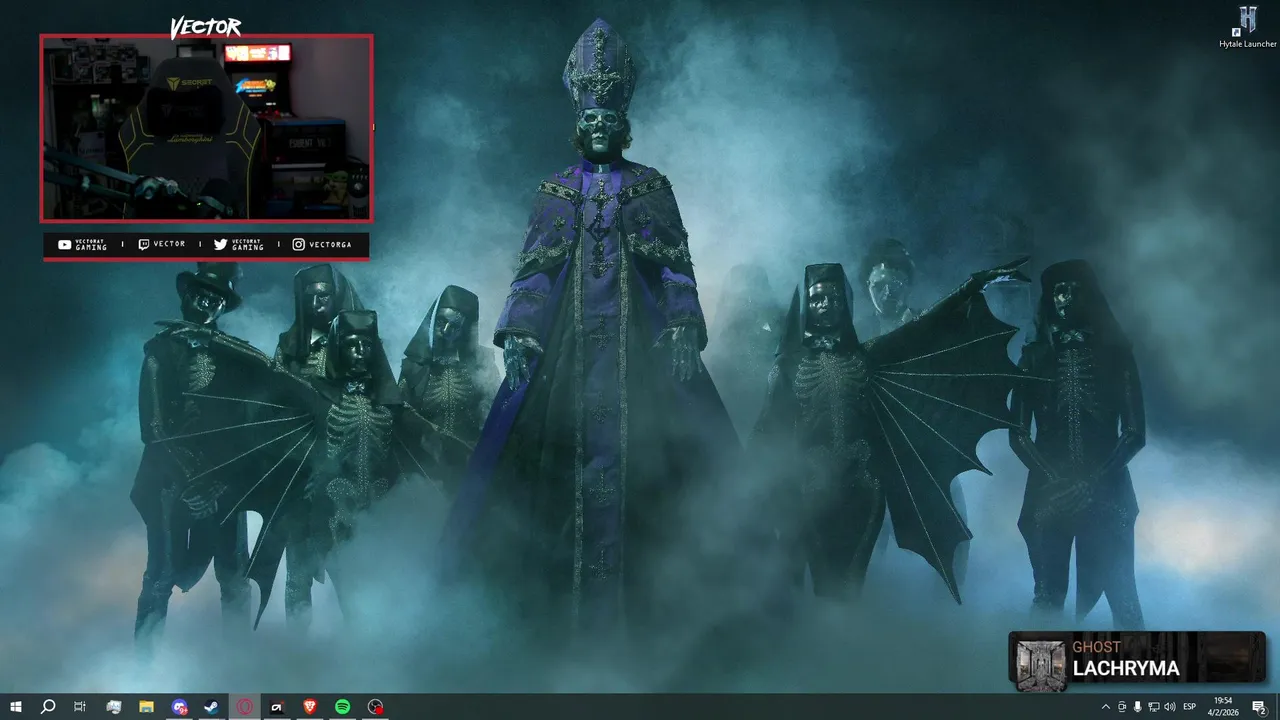1280x720 pixels.
Task: Click the Twitch Vector label
Action: [161, 244]
